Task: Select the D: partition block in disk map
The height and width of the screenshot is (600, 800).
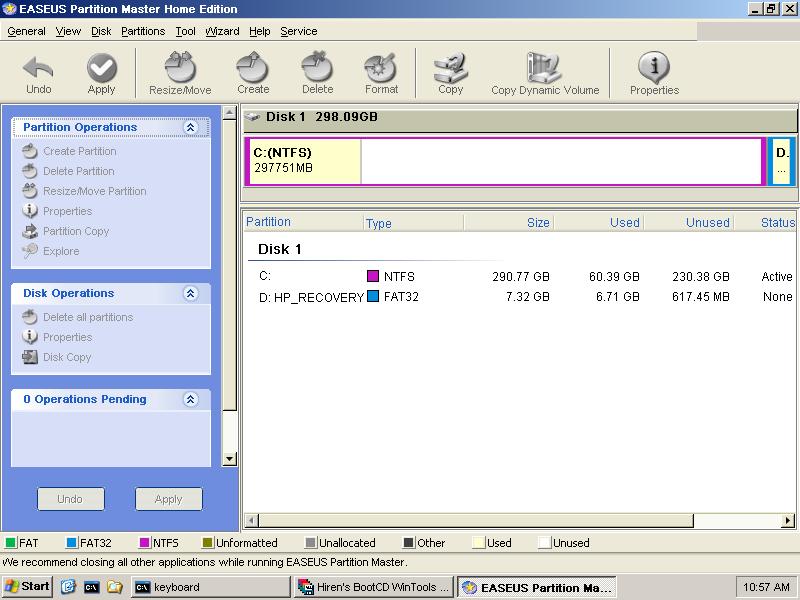Action: tap(782, 161)
